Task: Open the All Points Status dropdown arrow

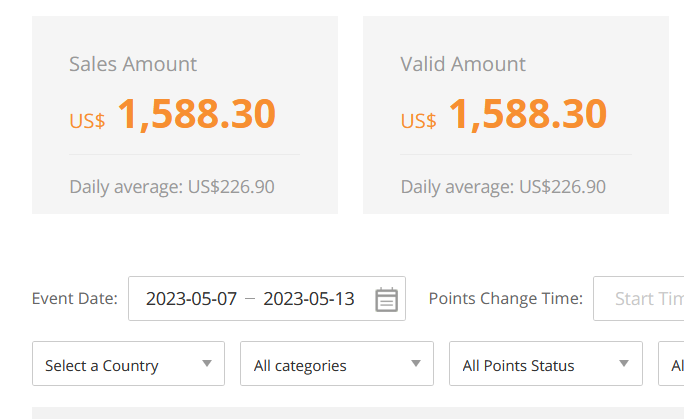Action: [624, 364]
